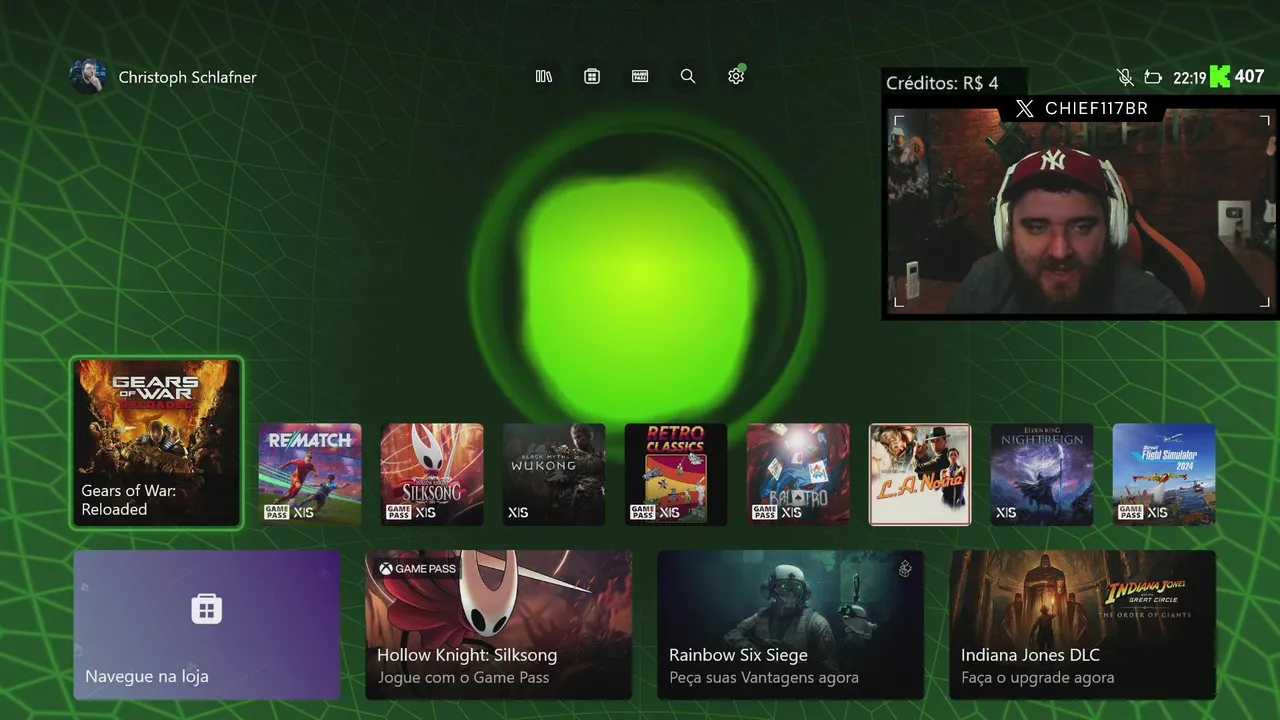Launch Elden Ring Nightreign tile

[1042, 475]
